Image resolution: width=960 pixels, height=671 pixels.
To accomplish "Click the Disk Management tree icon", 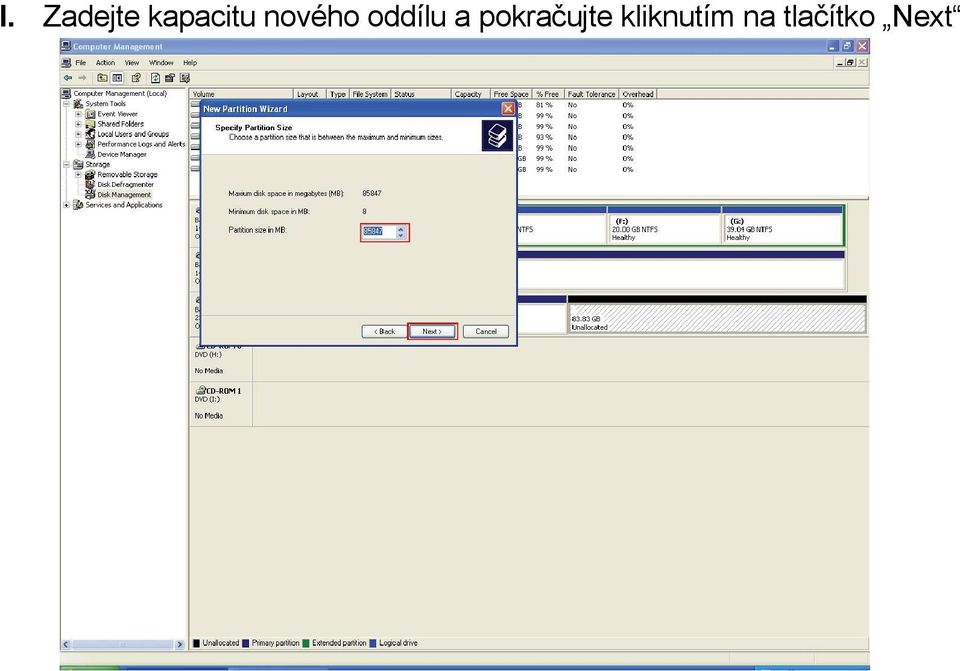I will [x=91, y=195].
